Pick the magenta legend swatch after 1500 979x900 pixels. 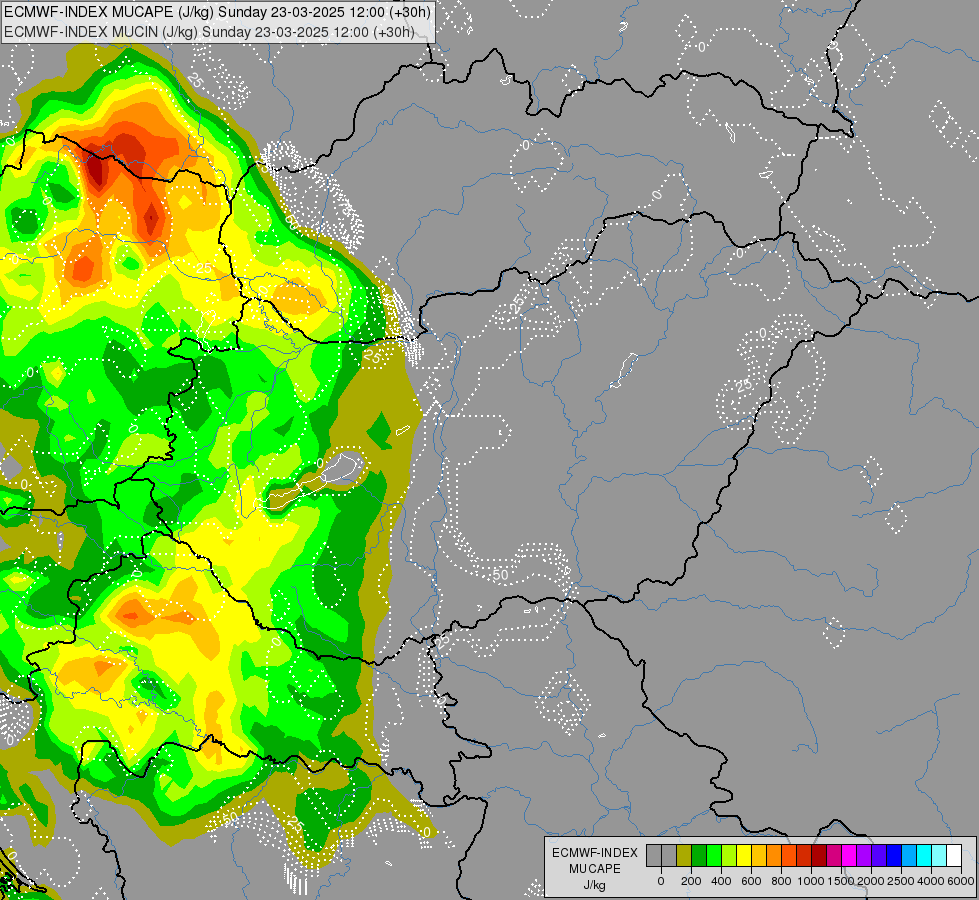pos(850,855)
